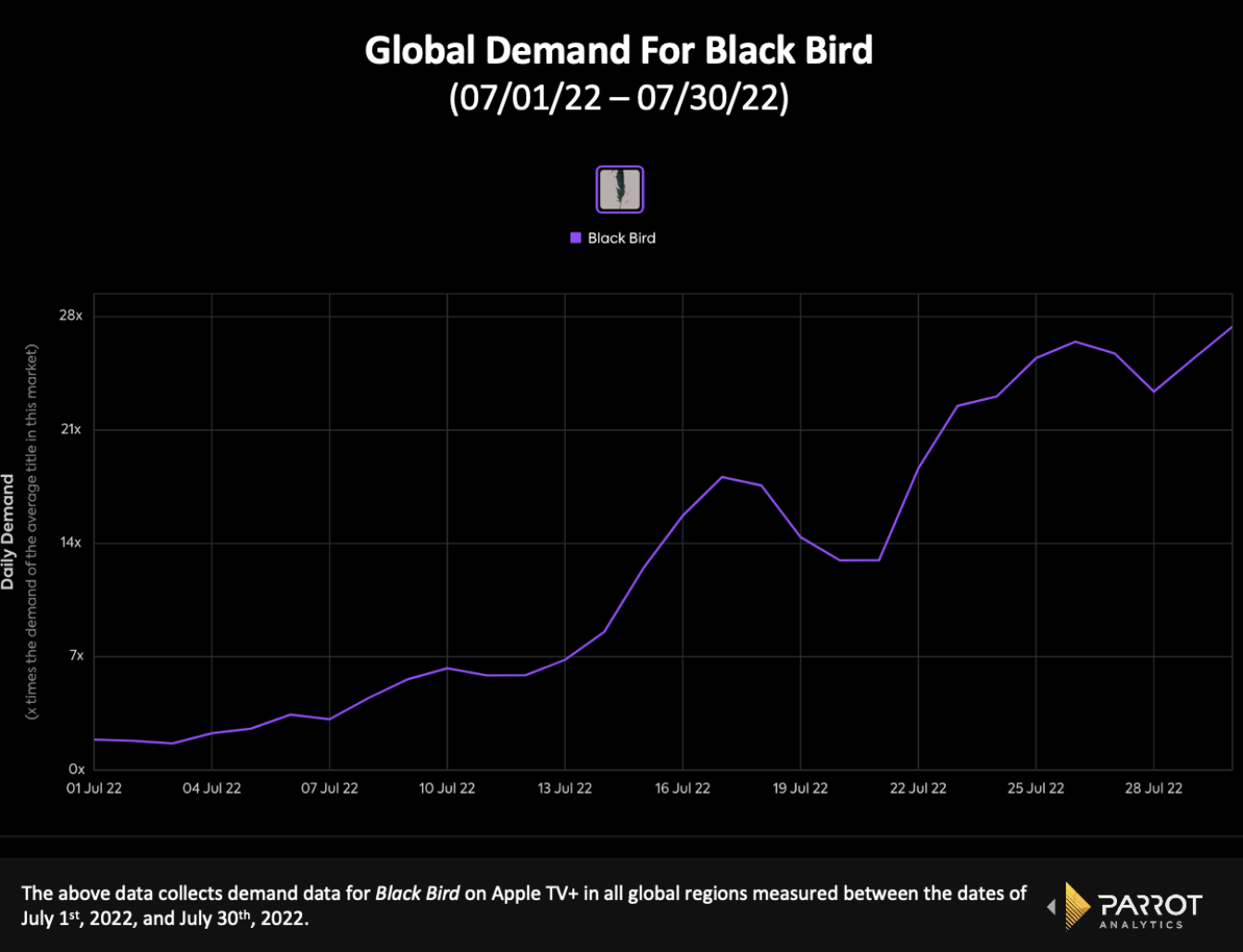1243x952 pixels.
Task: Click the "19 Jul 22" x-axis label
Action: point(800,788)
